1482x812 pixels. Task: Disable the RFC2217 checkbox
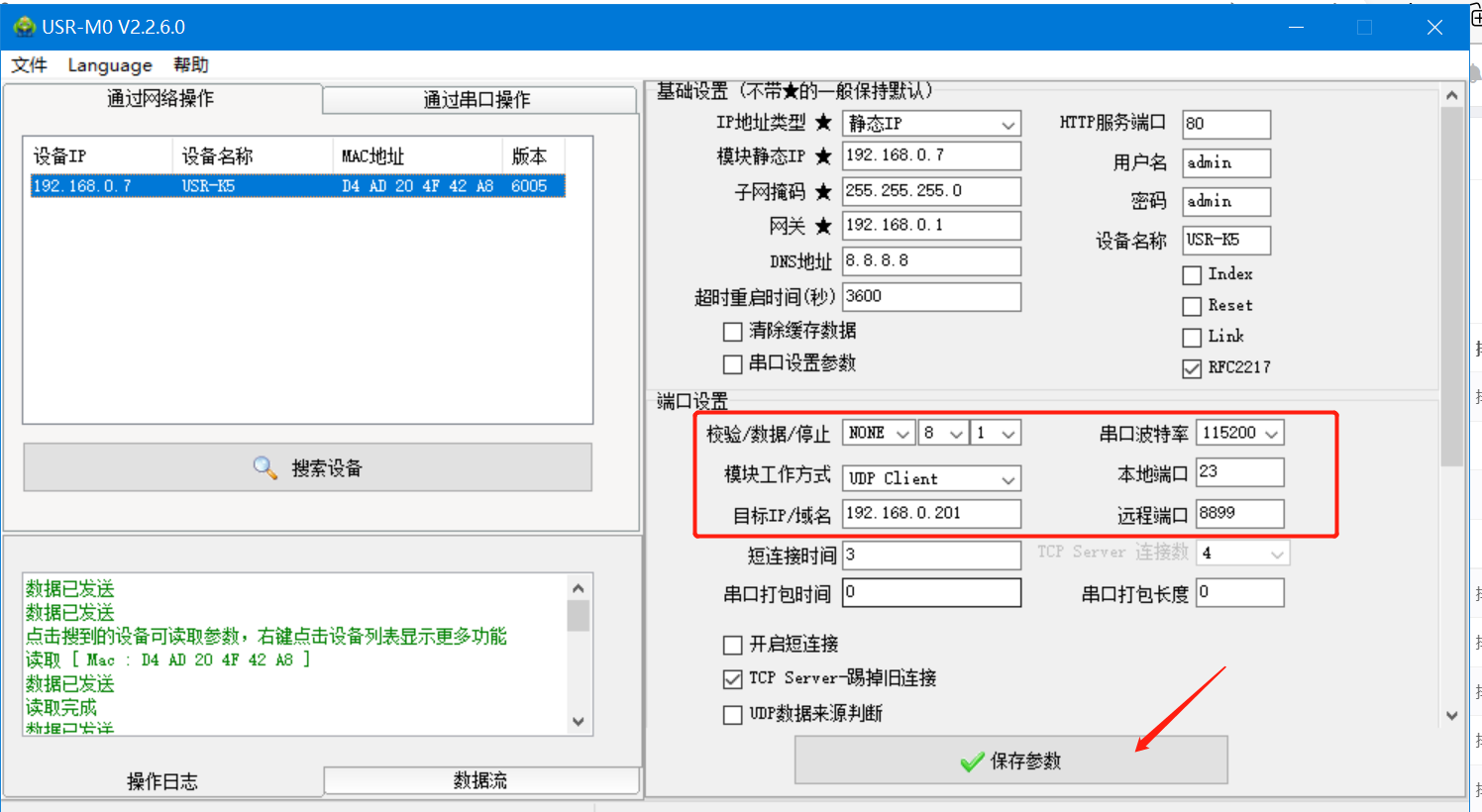coord(1192,368)
